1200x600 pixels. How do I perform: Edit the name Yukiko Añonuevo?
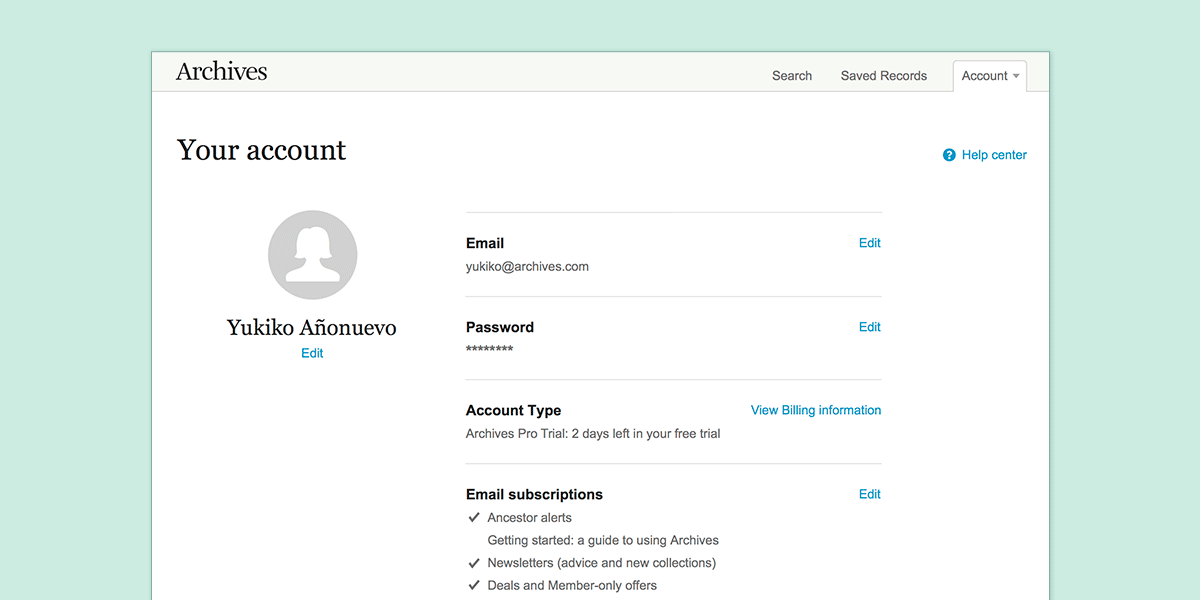click(x=312, y=353)
